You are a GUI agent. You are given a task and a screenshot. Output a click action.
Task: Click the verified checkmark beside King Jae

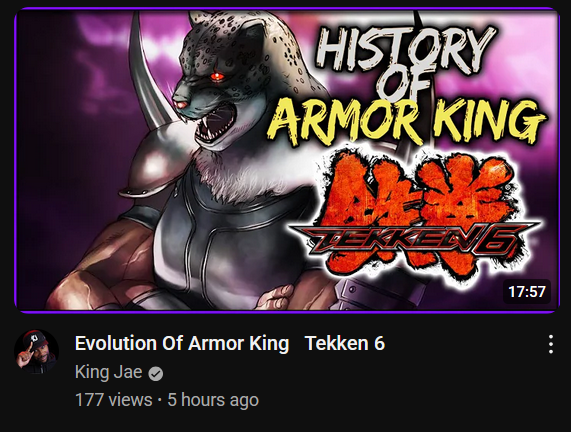pyautogui.click(x=156, y=374)
